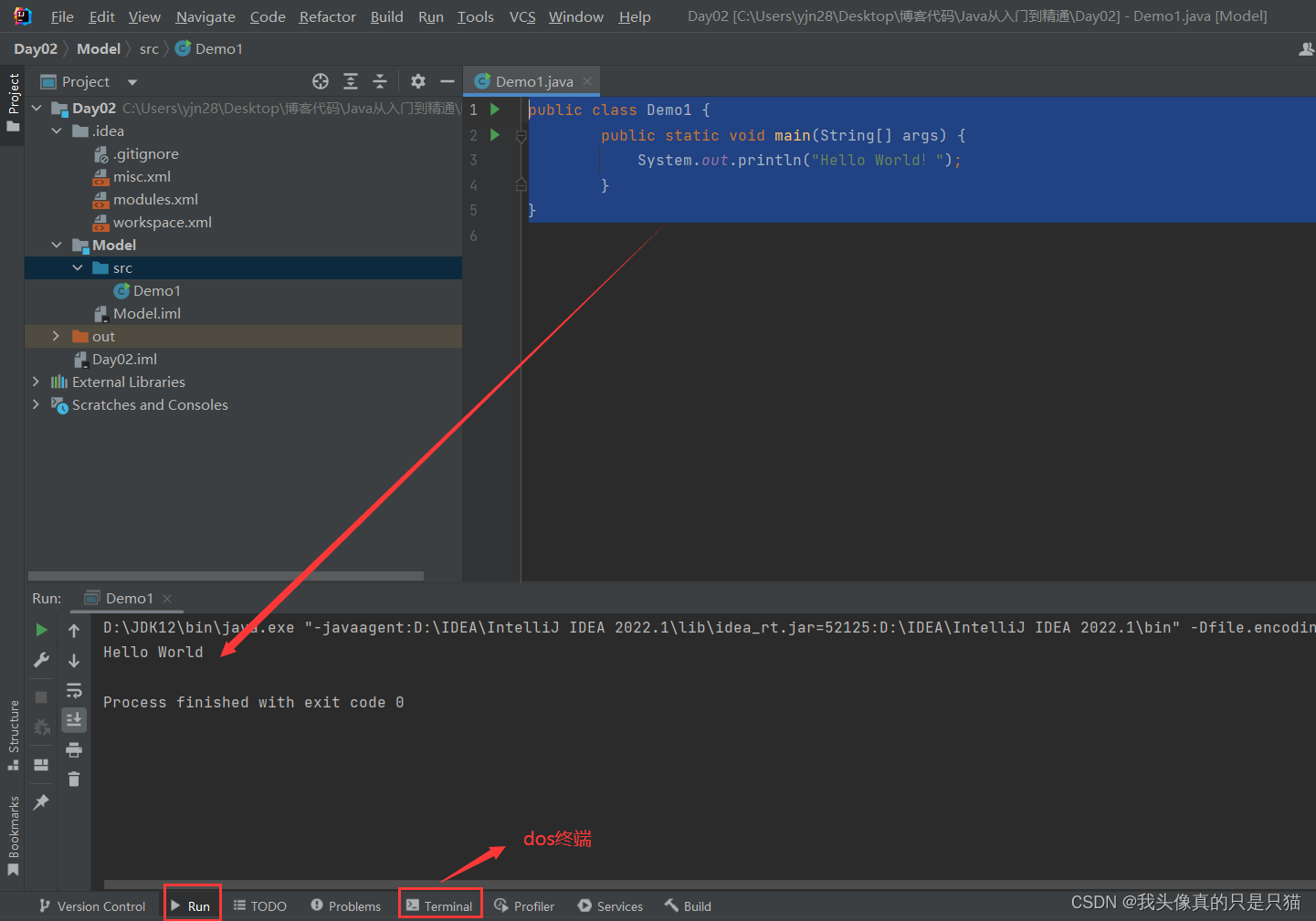
Task: Open the TODO tool window
Action: tap(260, 906)
